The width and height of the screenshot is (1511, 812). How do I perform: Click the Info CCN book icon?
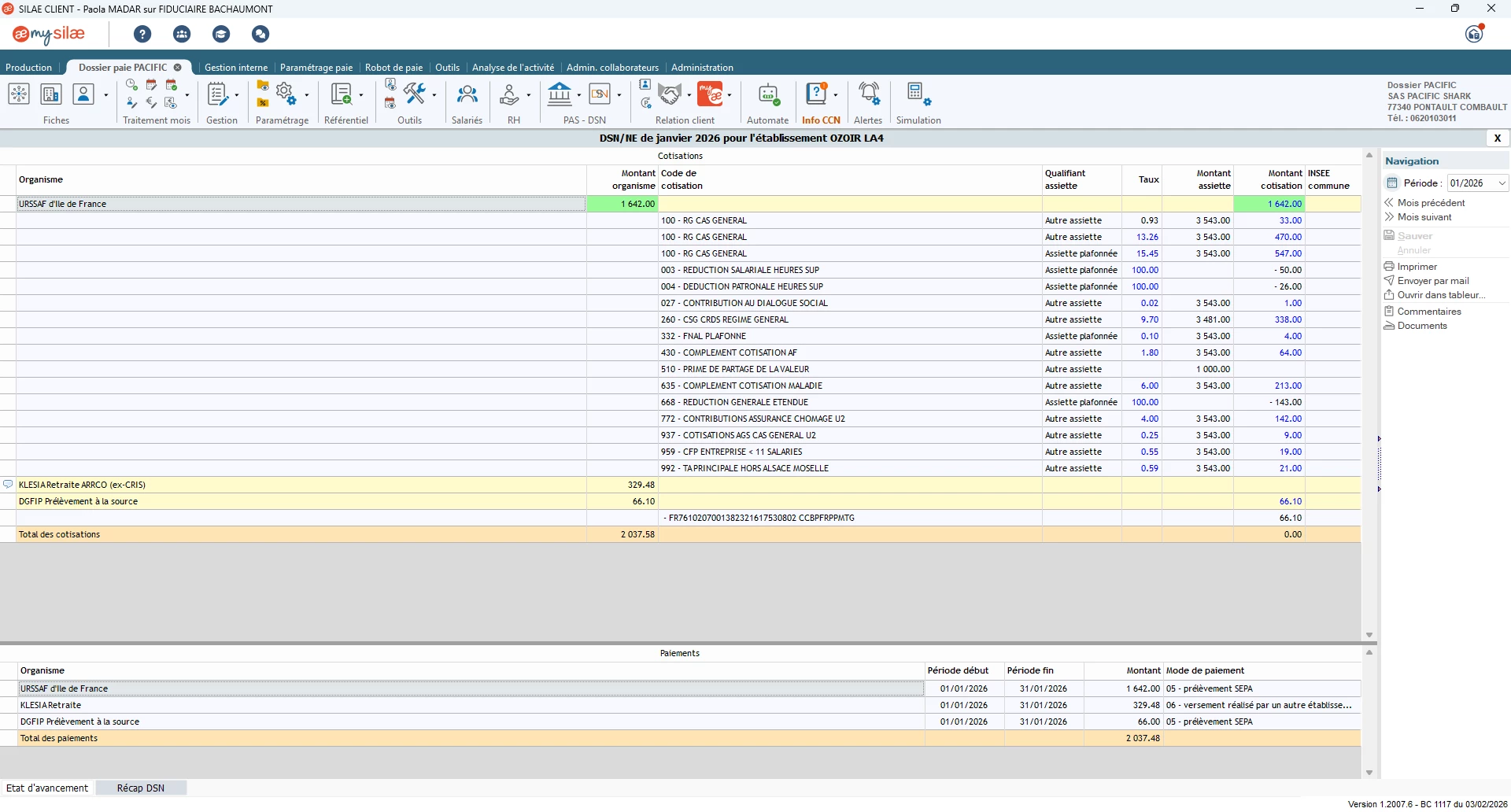coord(817,94)
